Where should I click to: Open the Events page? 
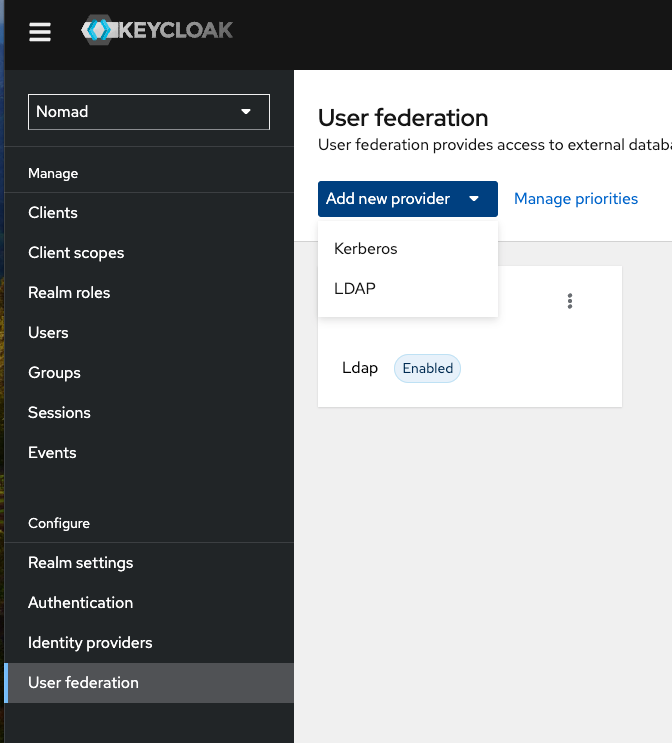tap(52, 453)
